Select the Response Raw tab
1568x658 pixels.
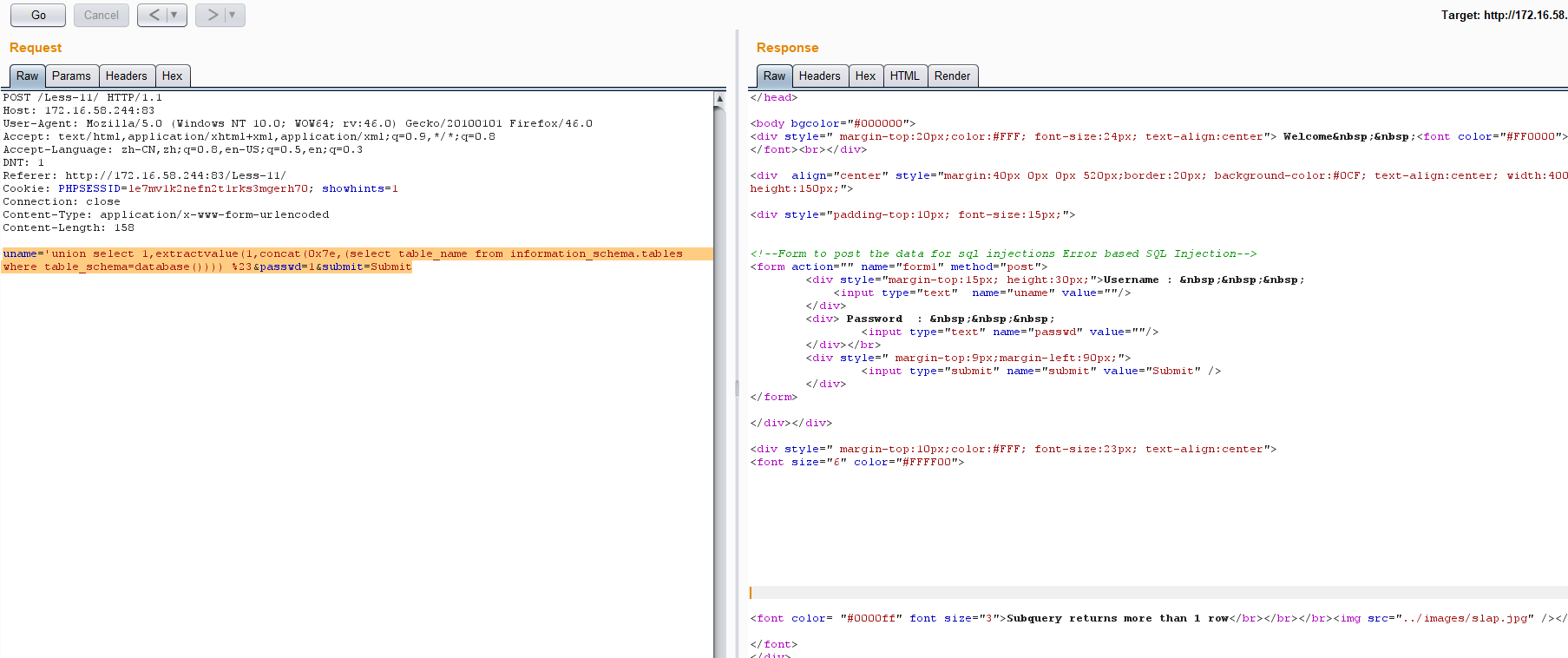[774, 76]
